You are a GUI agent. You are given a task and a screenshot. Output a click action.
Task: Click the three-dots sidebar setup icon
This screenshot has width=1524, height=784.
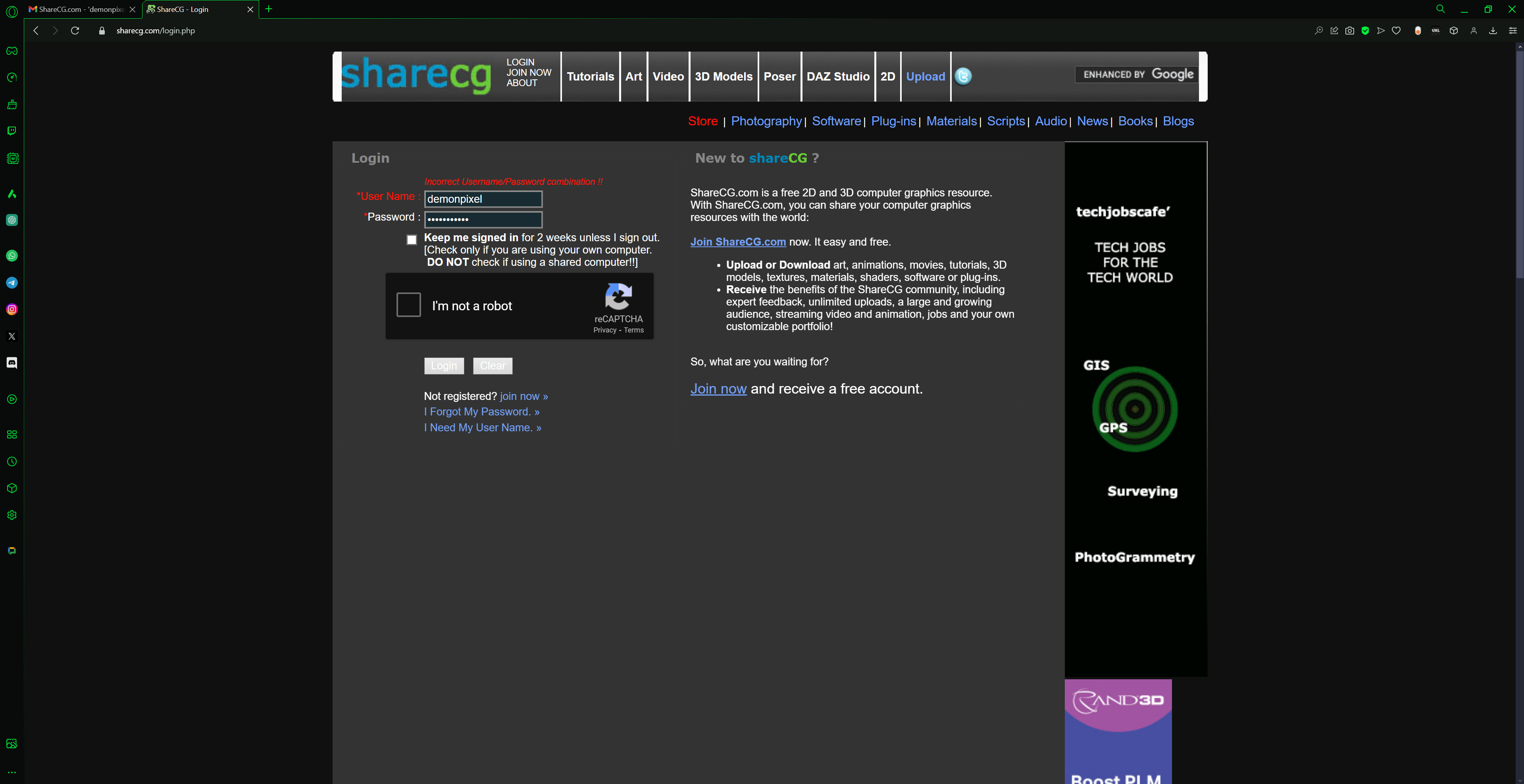point(12,772)
